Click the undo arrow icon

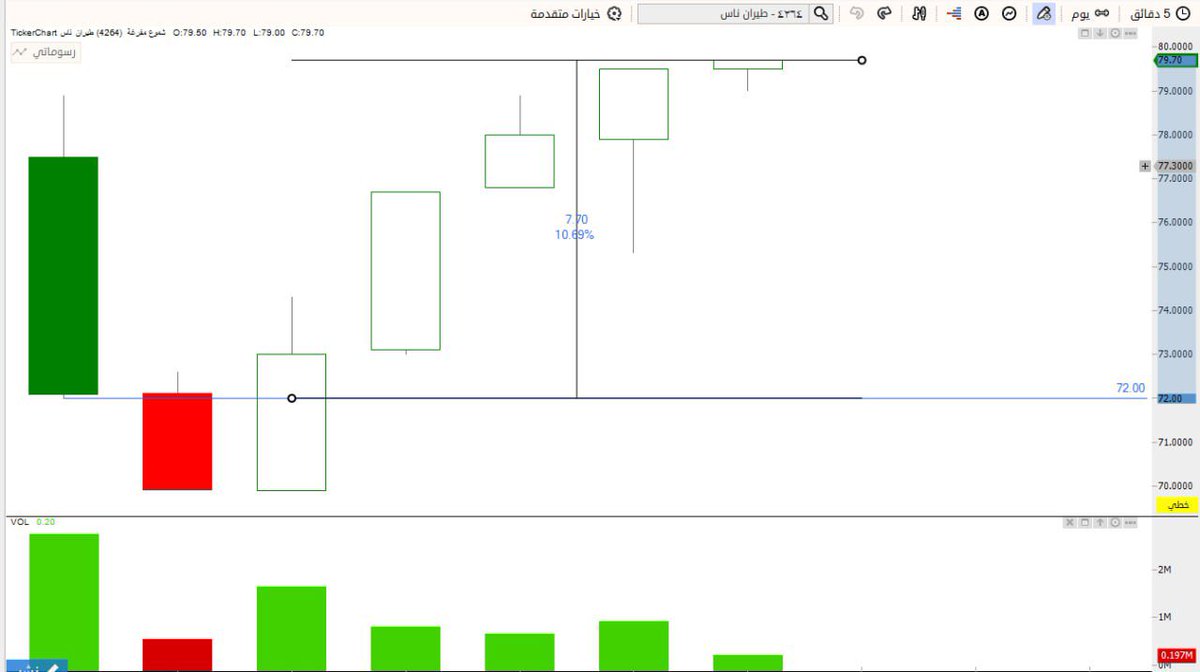pos(856,13)
